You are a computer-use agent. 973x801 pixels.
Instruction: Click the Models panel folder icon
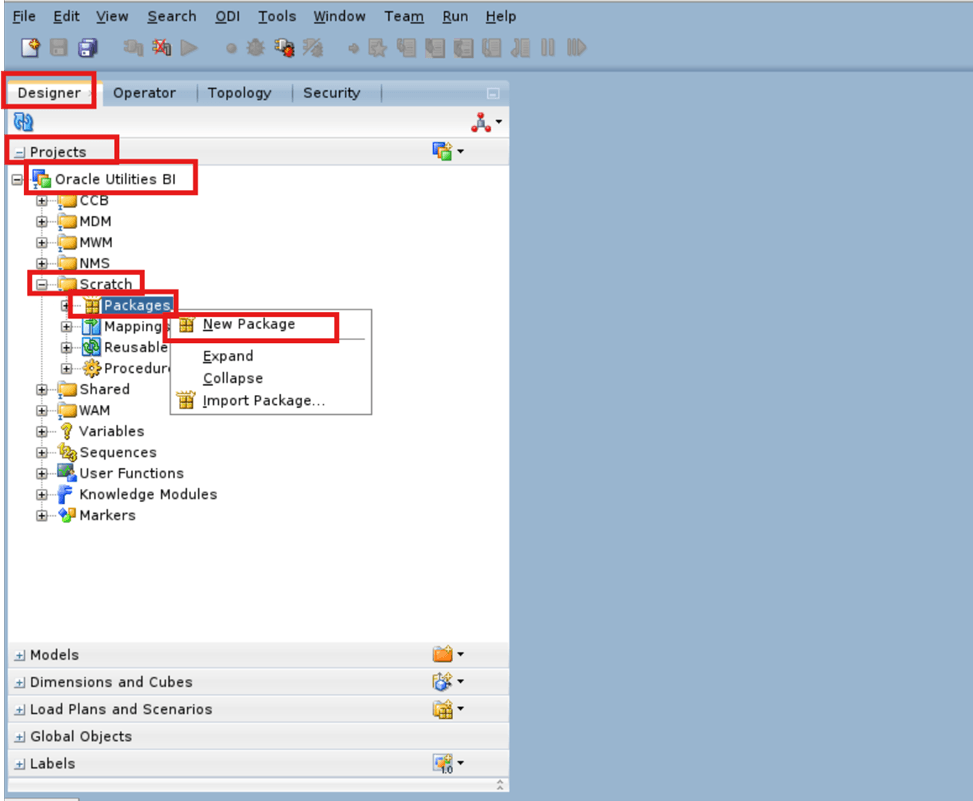coord(445,654)
